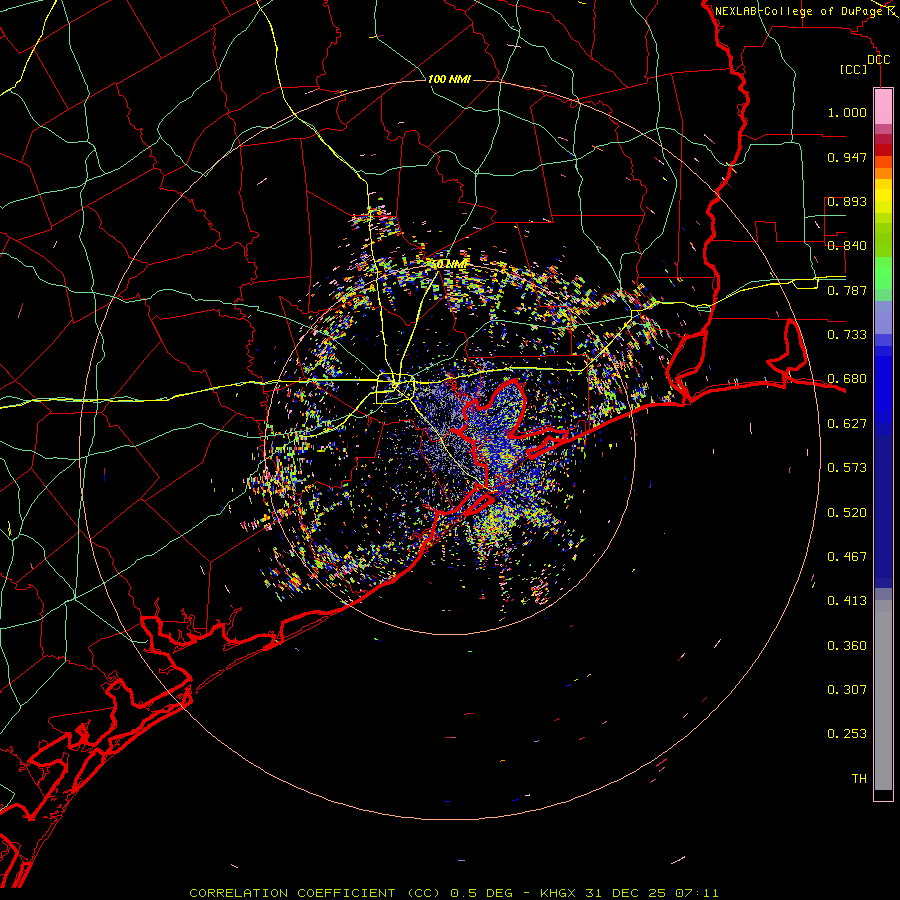Select the 0.413 scale value
The width and height of the screenshot is (900, 900).
click(847, 601)
